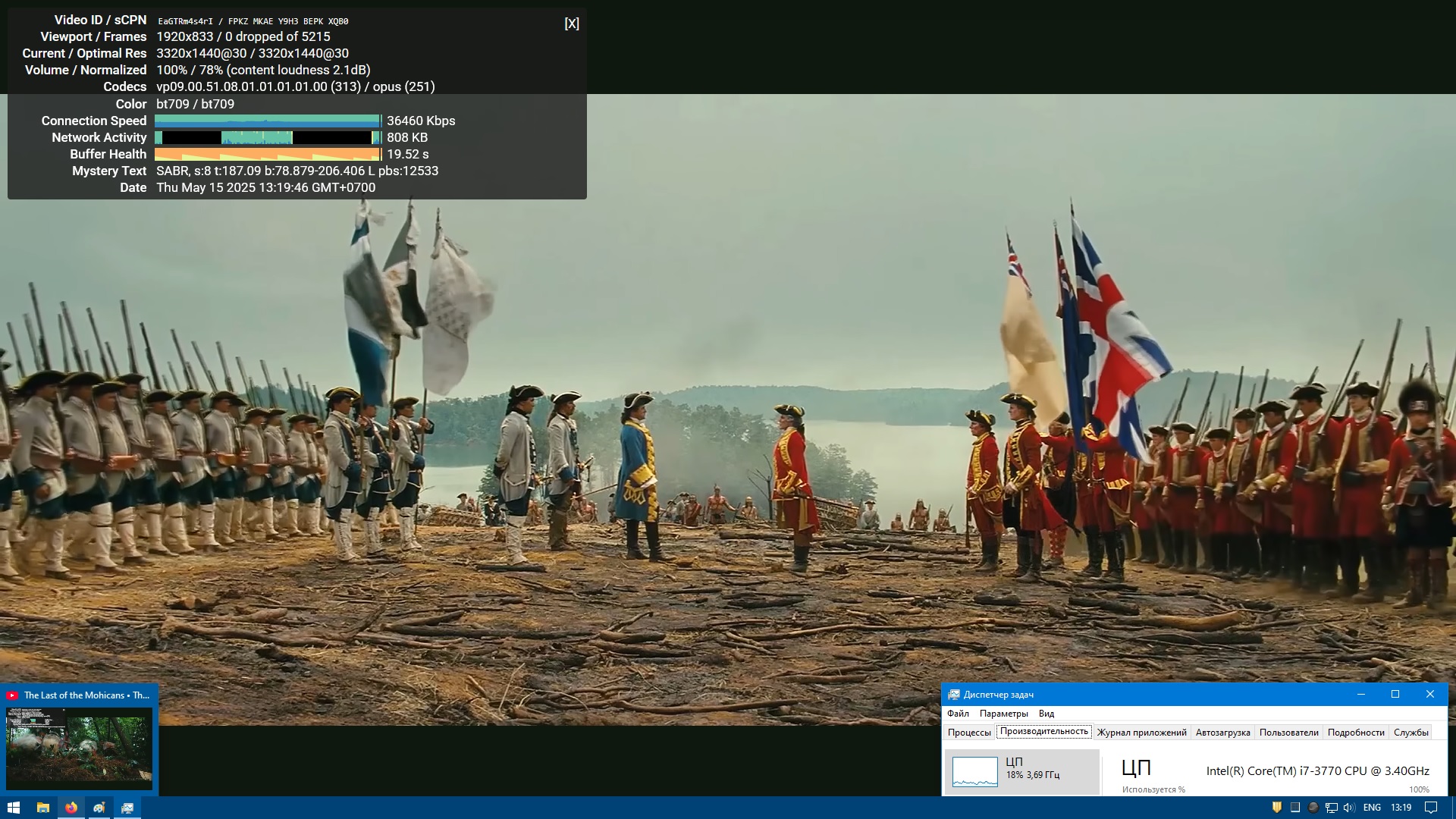Click the Task Manager title bar icon
Viewport: 1456px width, 819px height.
[x=954, y=695]
